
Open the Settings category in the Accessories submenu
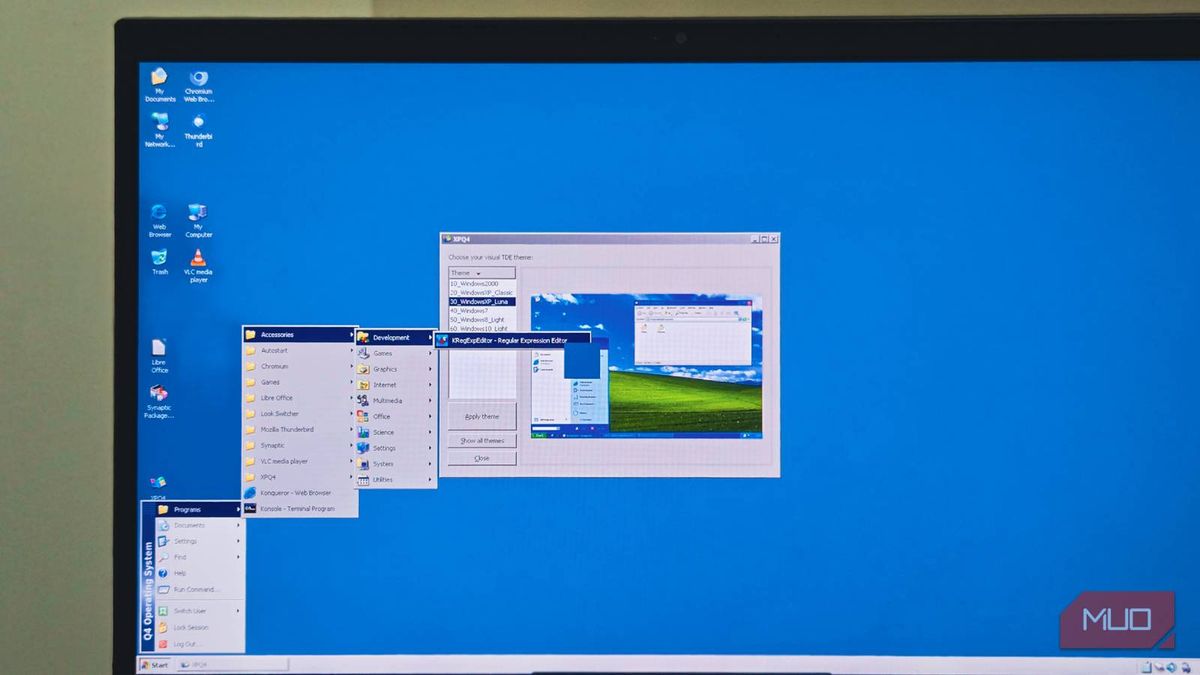[x=396, y=448]
